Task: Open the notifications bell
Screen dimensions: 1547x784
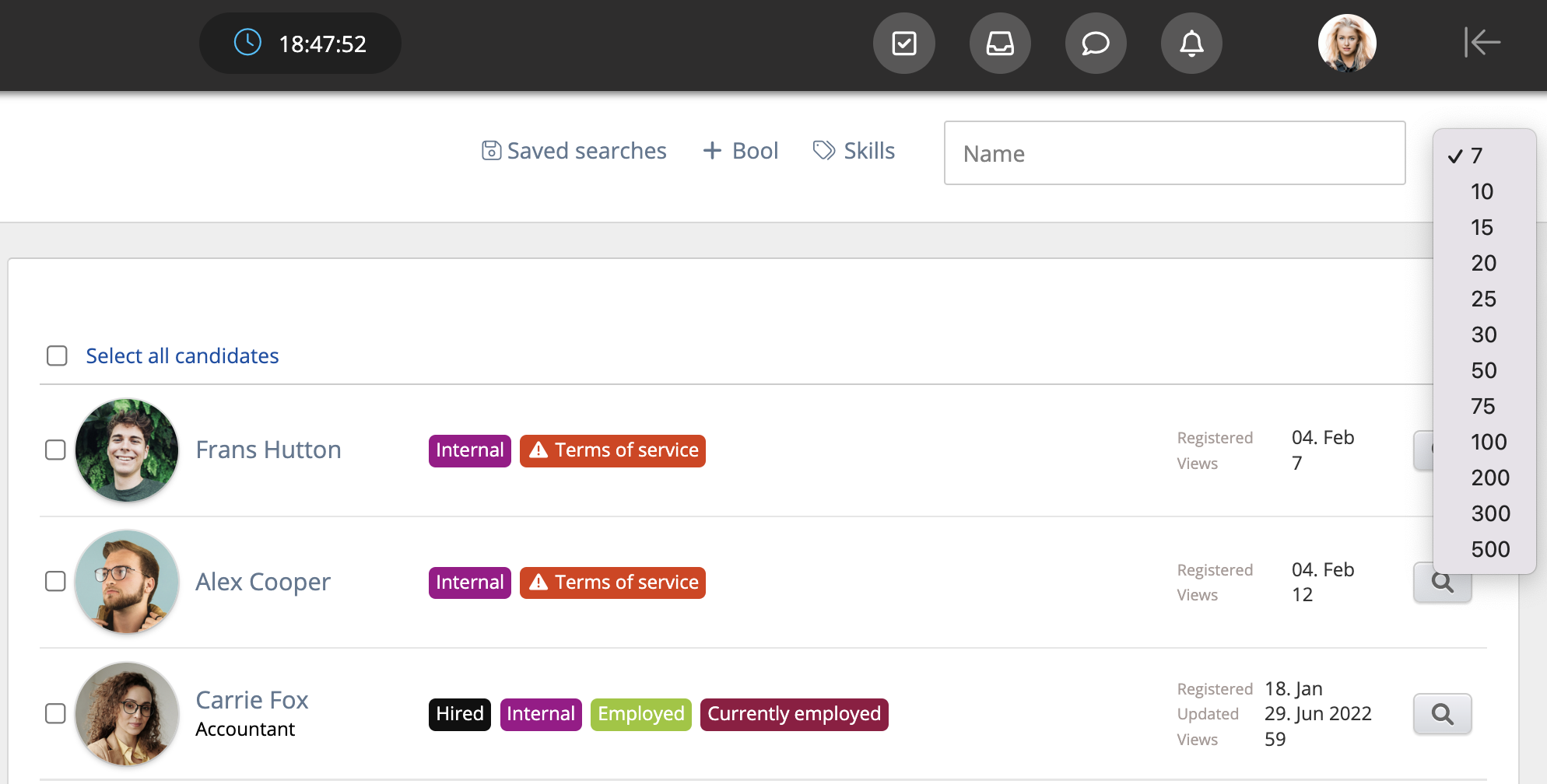Action: tap(1191, 44)
